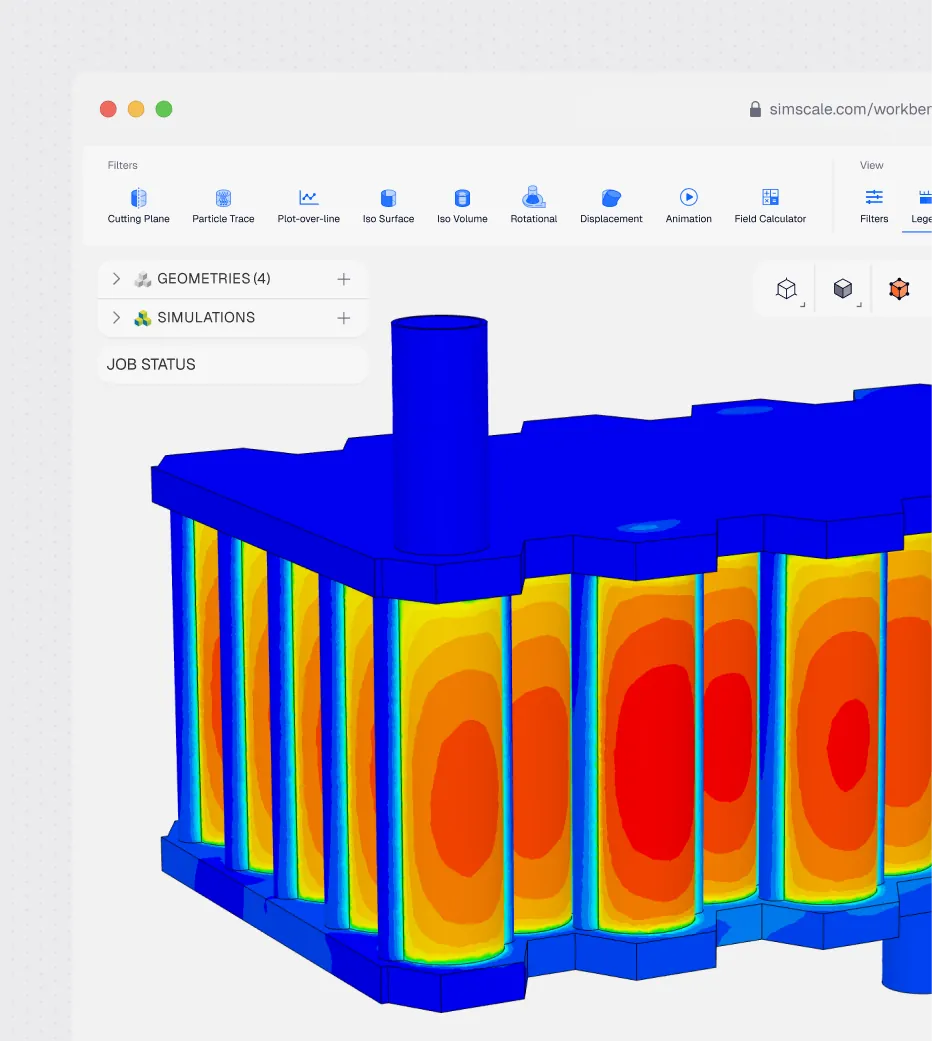Click the lock icon in address bar
Image resolution: width=932 pixels, height=1041 pixels.
coord(755,109)
